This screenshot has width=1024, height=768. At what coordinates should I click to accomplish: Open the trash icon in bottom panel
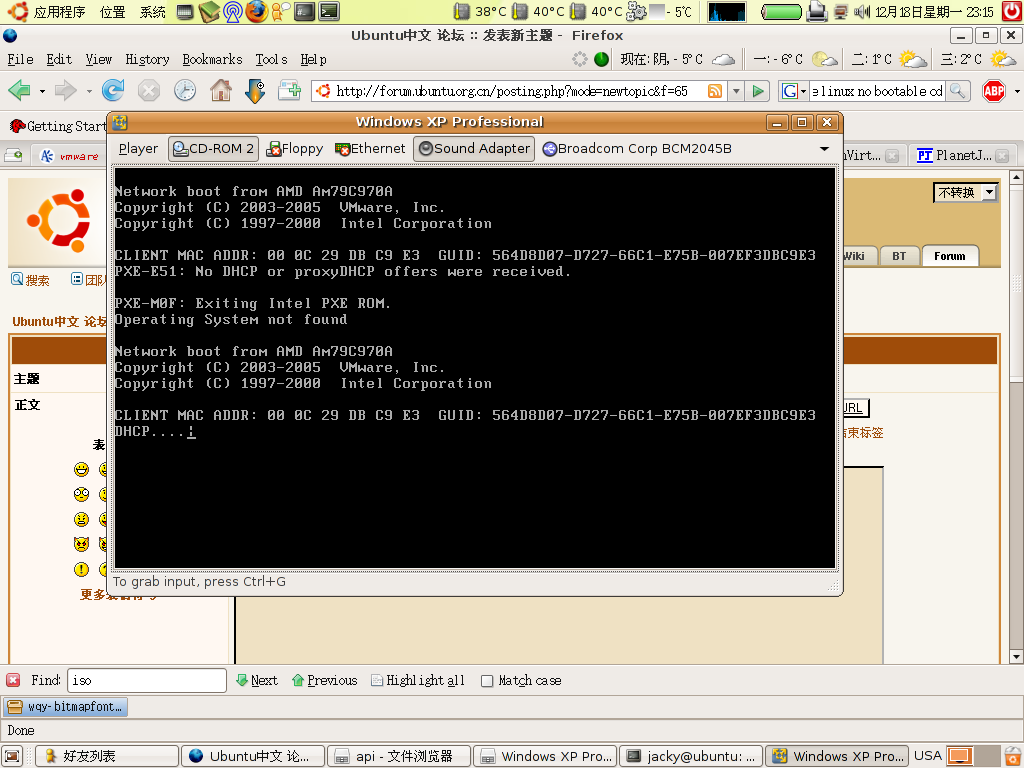pos(1013,756)
